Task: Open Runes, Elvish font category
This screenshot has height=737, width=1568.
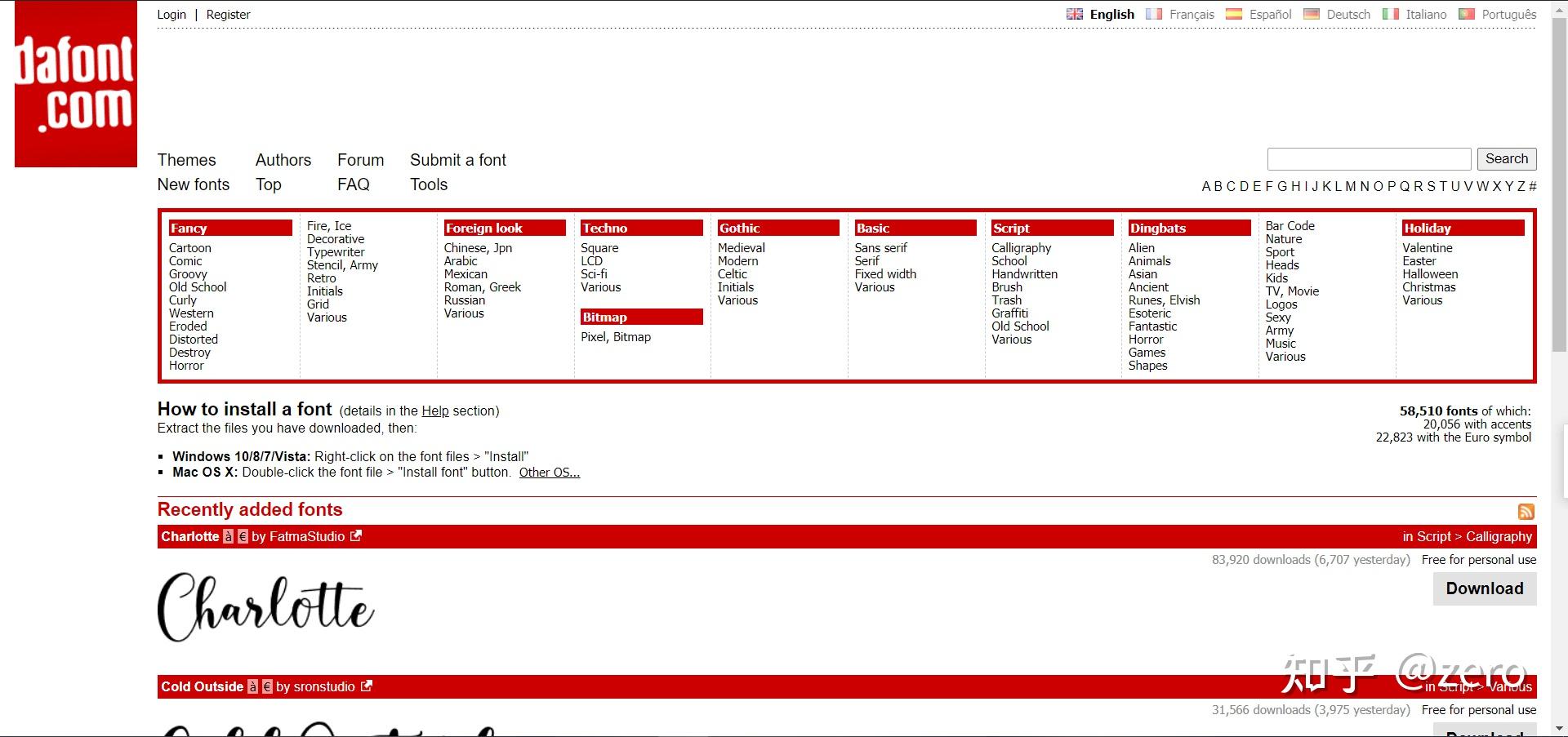Action: [1164, 300]
